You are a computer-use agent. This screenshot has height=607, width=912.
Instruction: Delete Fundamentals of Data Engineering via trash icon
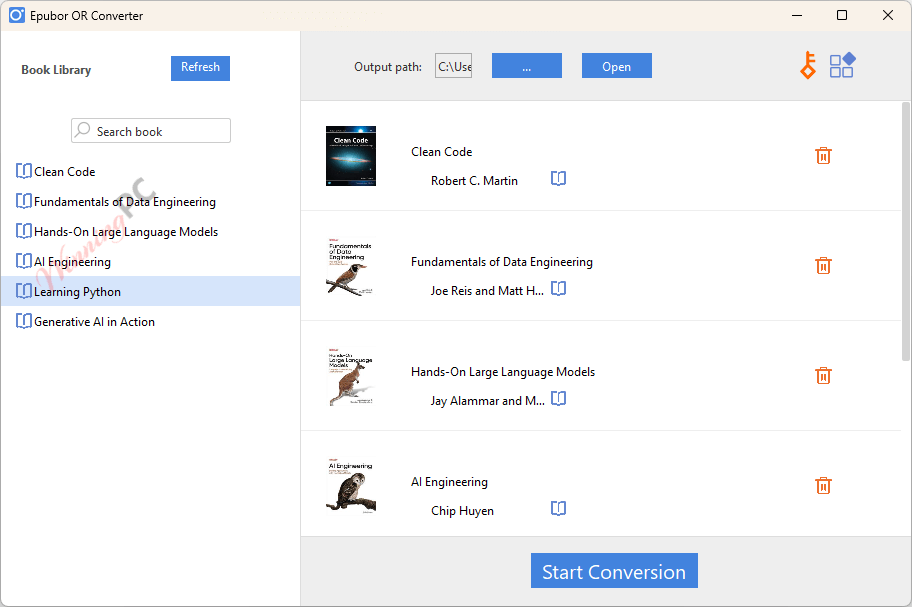click(823, 265)
